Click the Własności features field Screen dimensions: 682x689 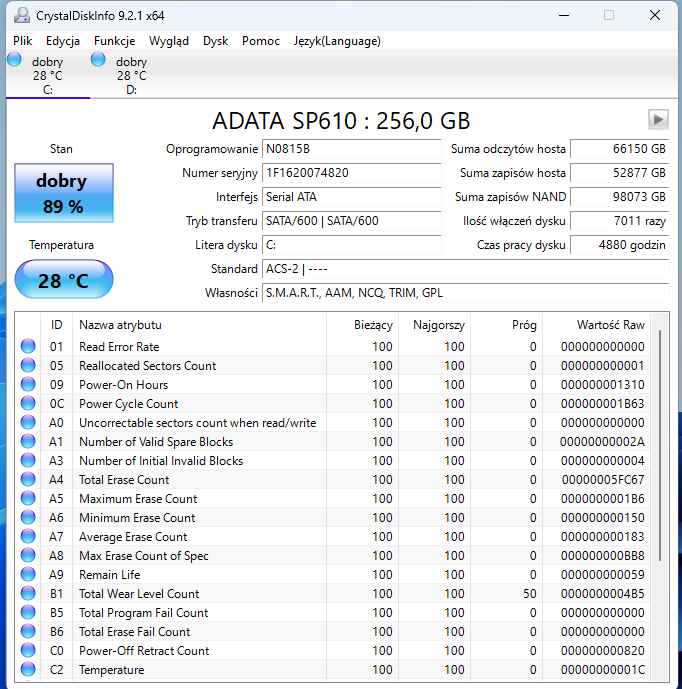tap(465, 293)
